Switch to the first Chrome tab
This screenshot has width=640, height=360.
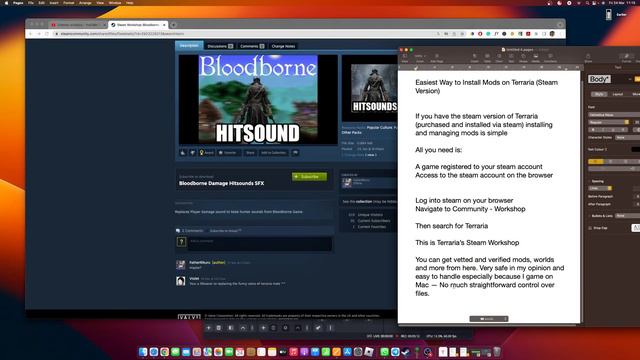pyautogui.click(x=77, y=25)
